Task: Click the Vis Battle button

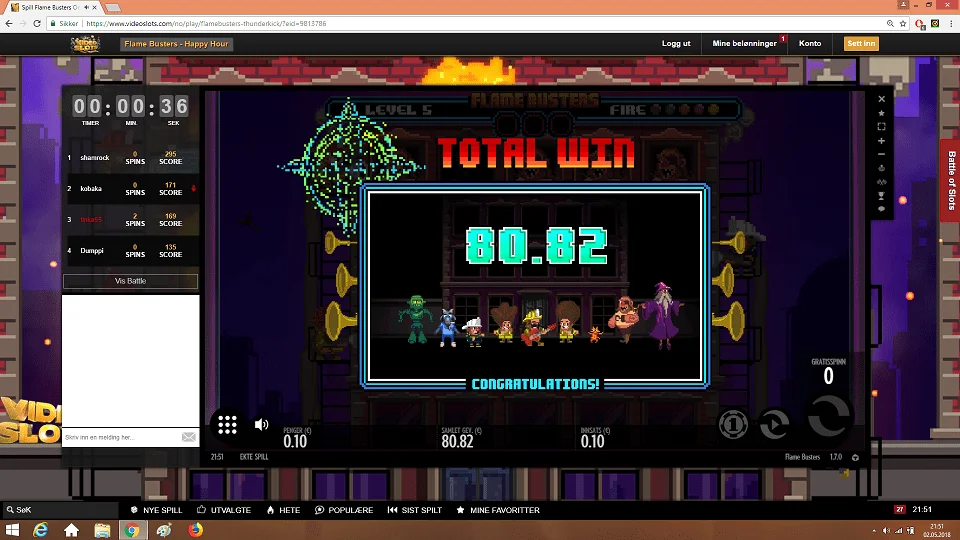Action: (130, 281)
